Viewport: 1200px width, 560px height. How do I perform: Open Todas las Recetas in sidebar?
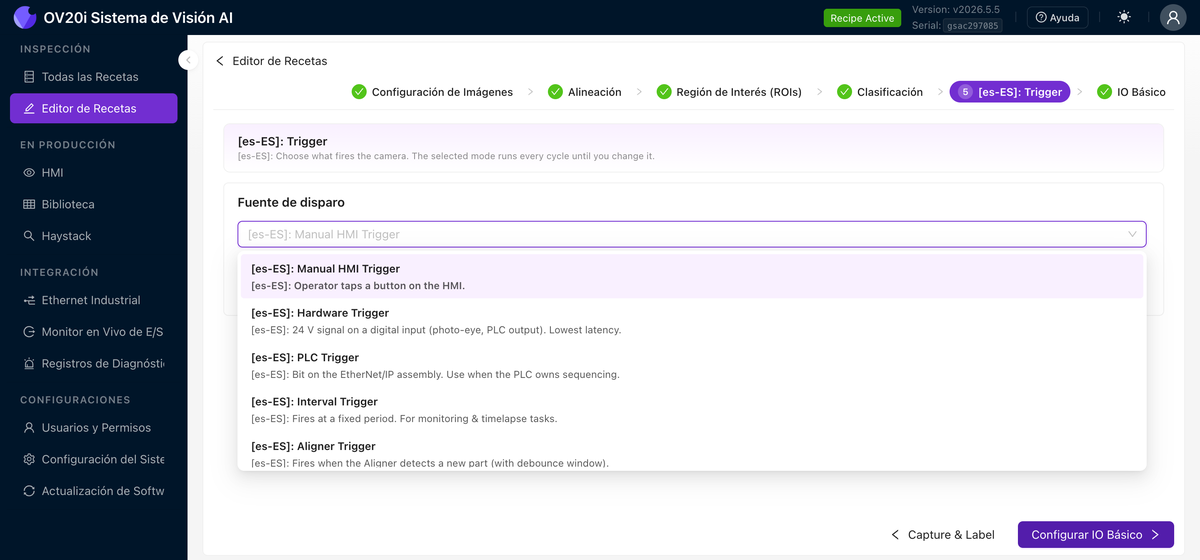[94, 77]
